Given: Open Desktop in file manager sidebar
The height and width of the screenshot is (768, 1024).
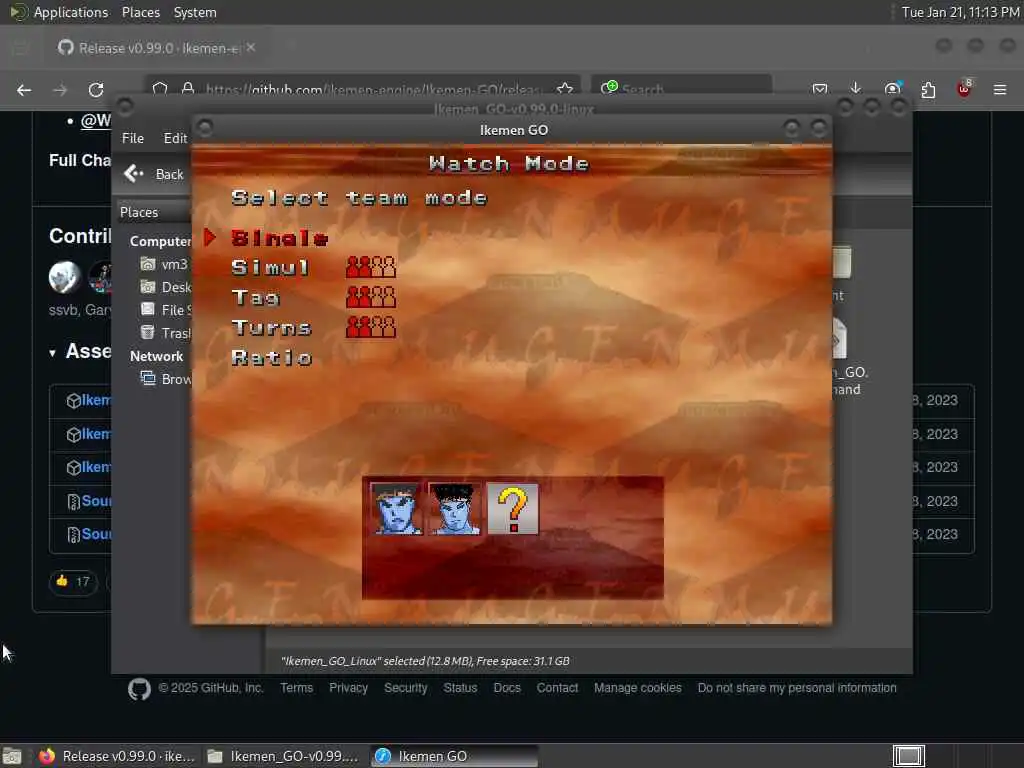Looking at the screenshot, I should [x=166, y=287].
